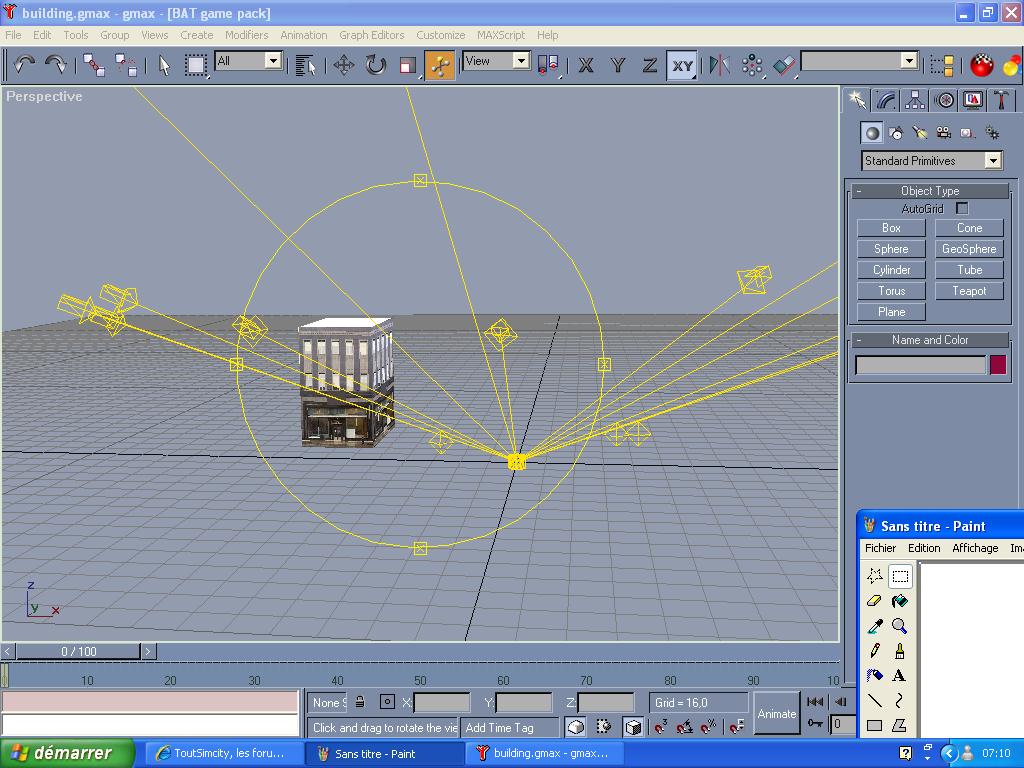Collapse the Object Type rollout
Image resolution: width=1024 pixels, height=768 pixels.
[x=930, y=191]
